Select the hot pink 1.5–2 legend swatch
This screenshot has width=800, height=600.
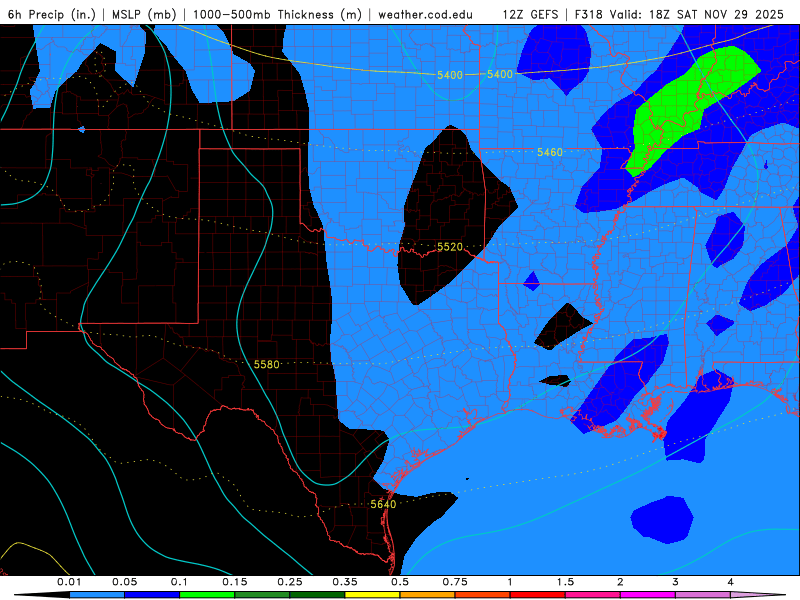pyautogui.click(x=593, y=595)
